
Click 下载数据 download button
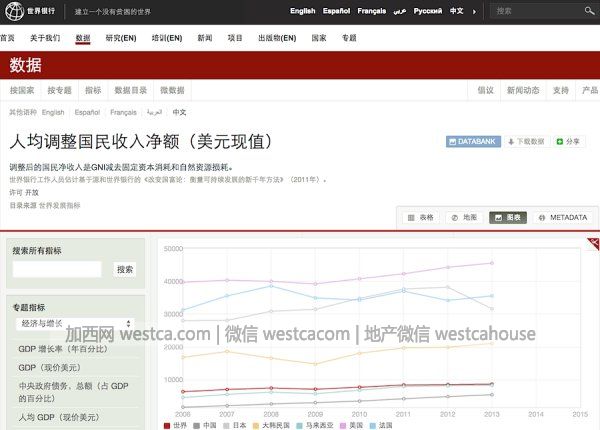coord(527,142)
